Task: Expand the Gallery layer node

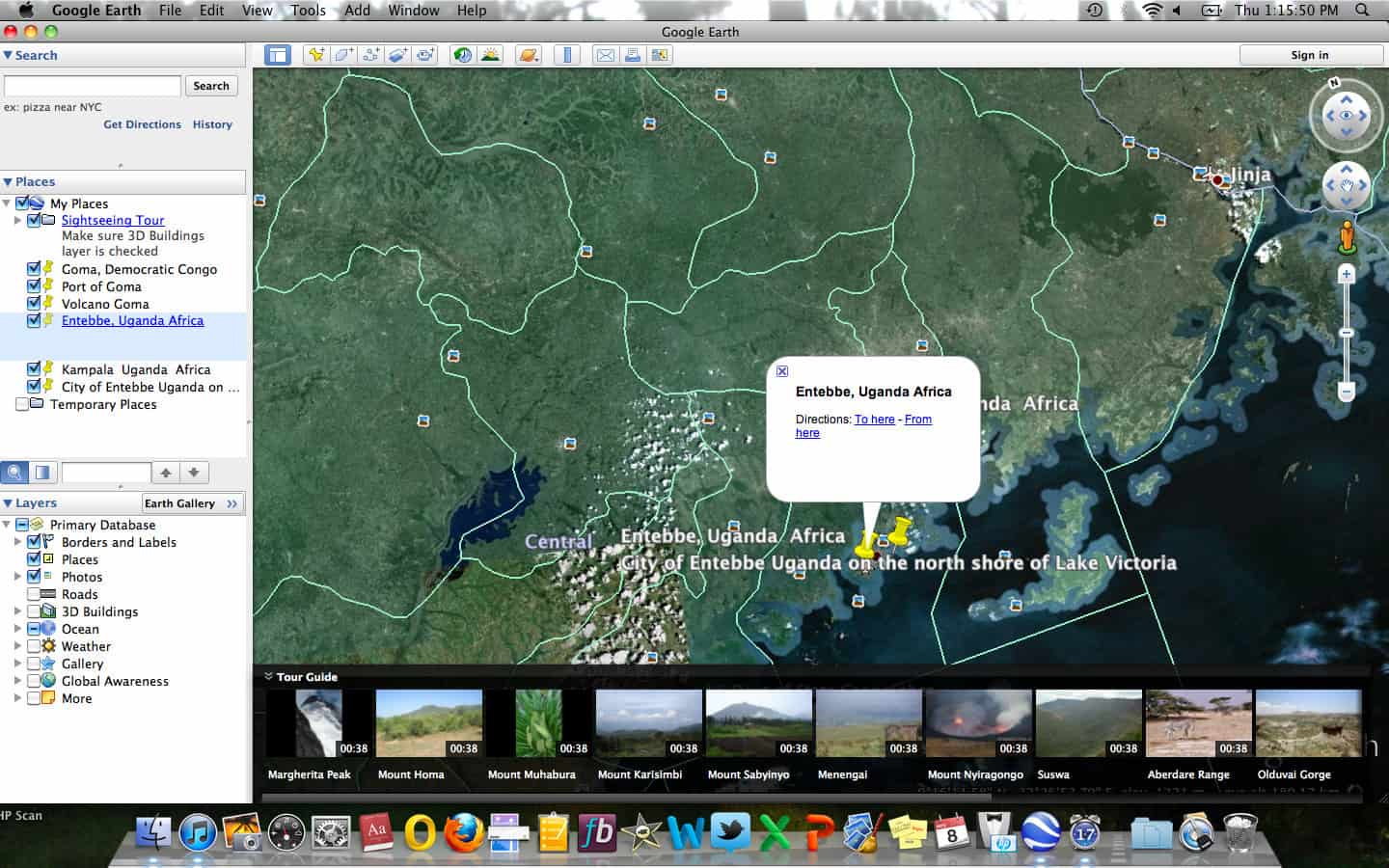Action: (17, 664)
